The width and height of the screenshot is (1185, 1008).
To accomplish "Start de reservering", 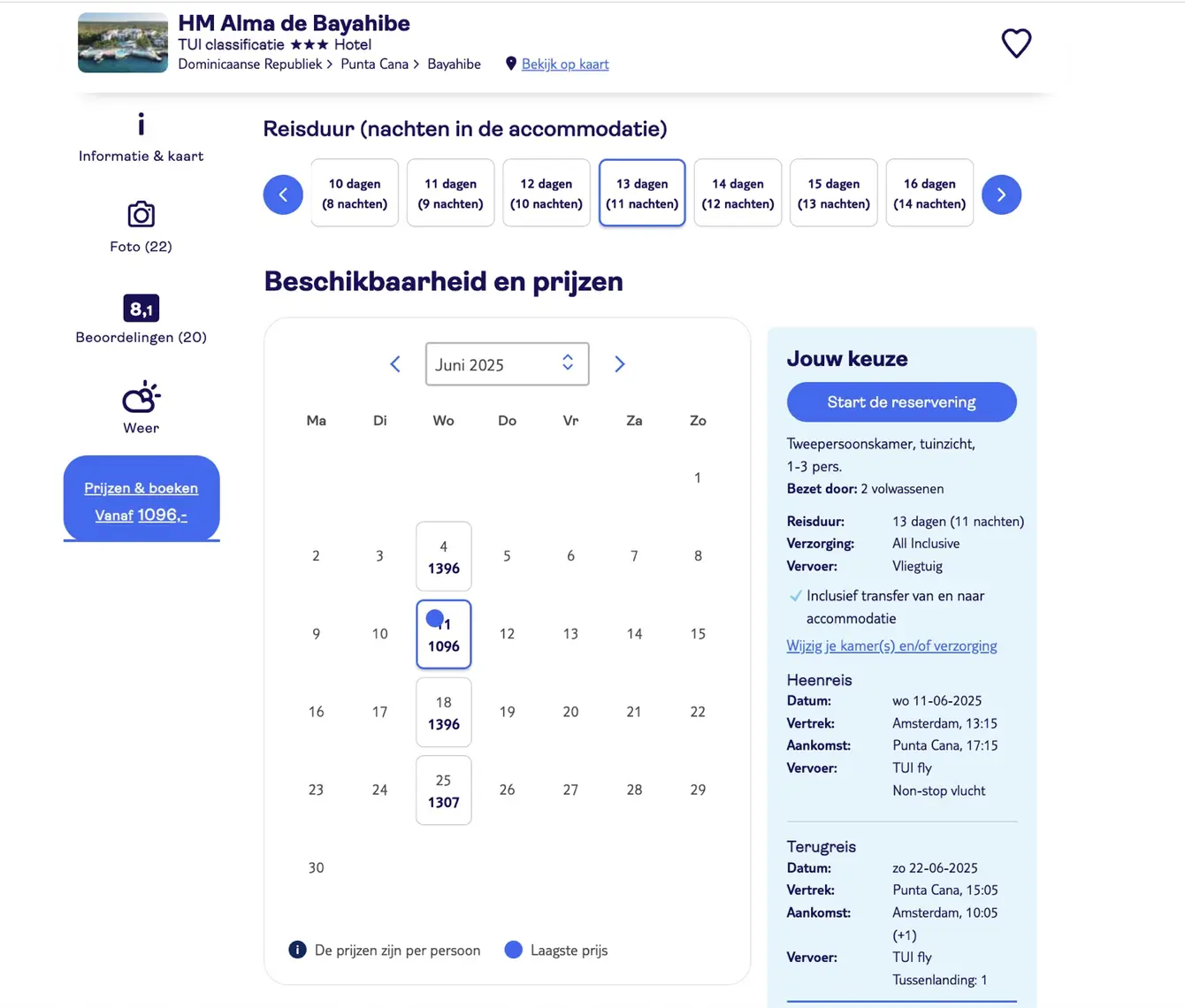I will (x=901, y=402).
